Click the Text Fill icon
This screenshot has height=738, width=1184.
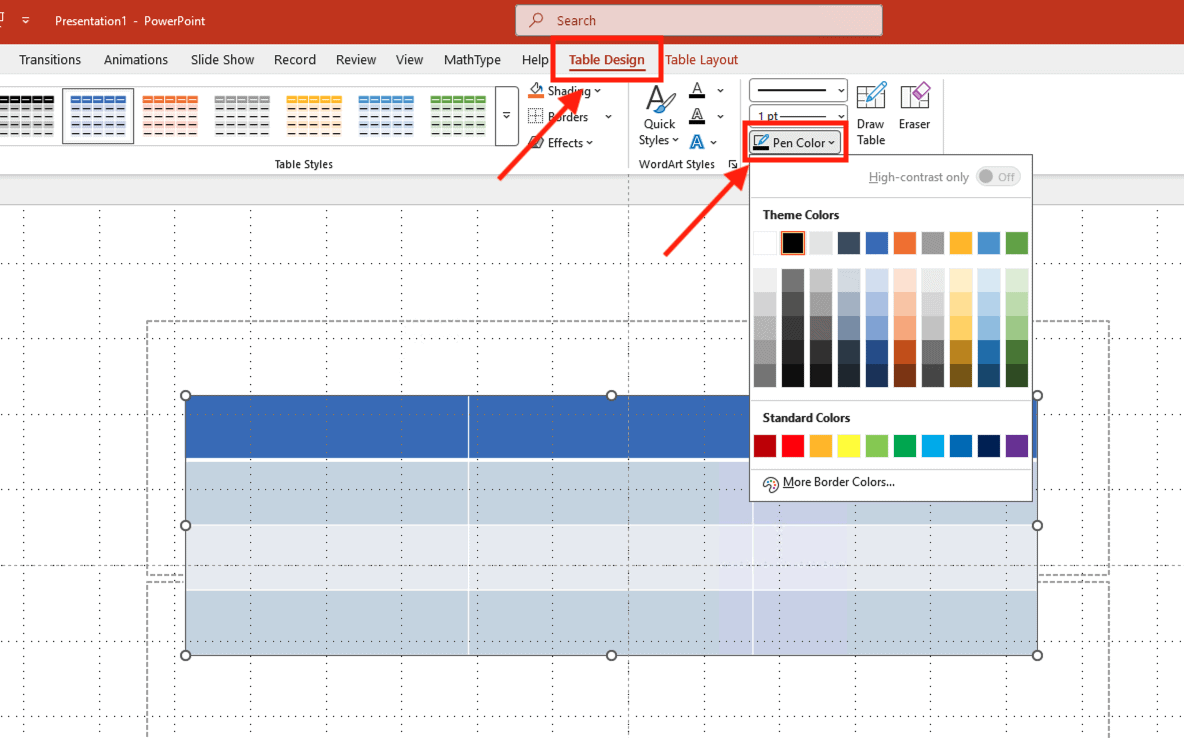tap(697, 91)
